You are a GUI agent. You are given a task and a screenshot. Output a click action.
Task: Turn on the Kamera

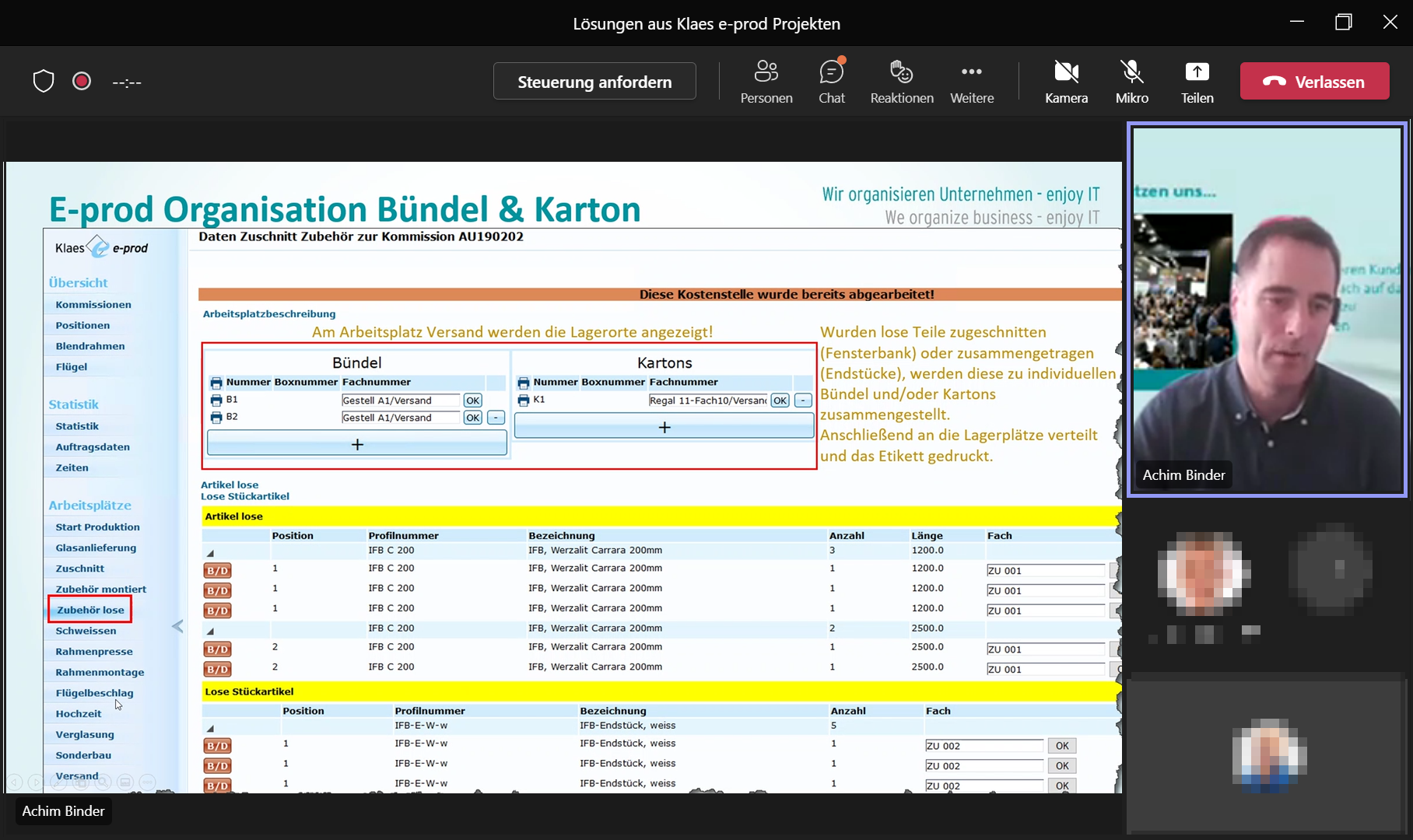[1066, 81]
